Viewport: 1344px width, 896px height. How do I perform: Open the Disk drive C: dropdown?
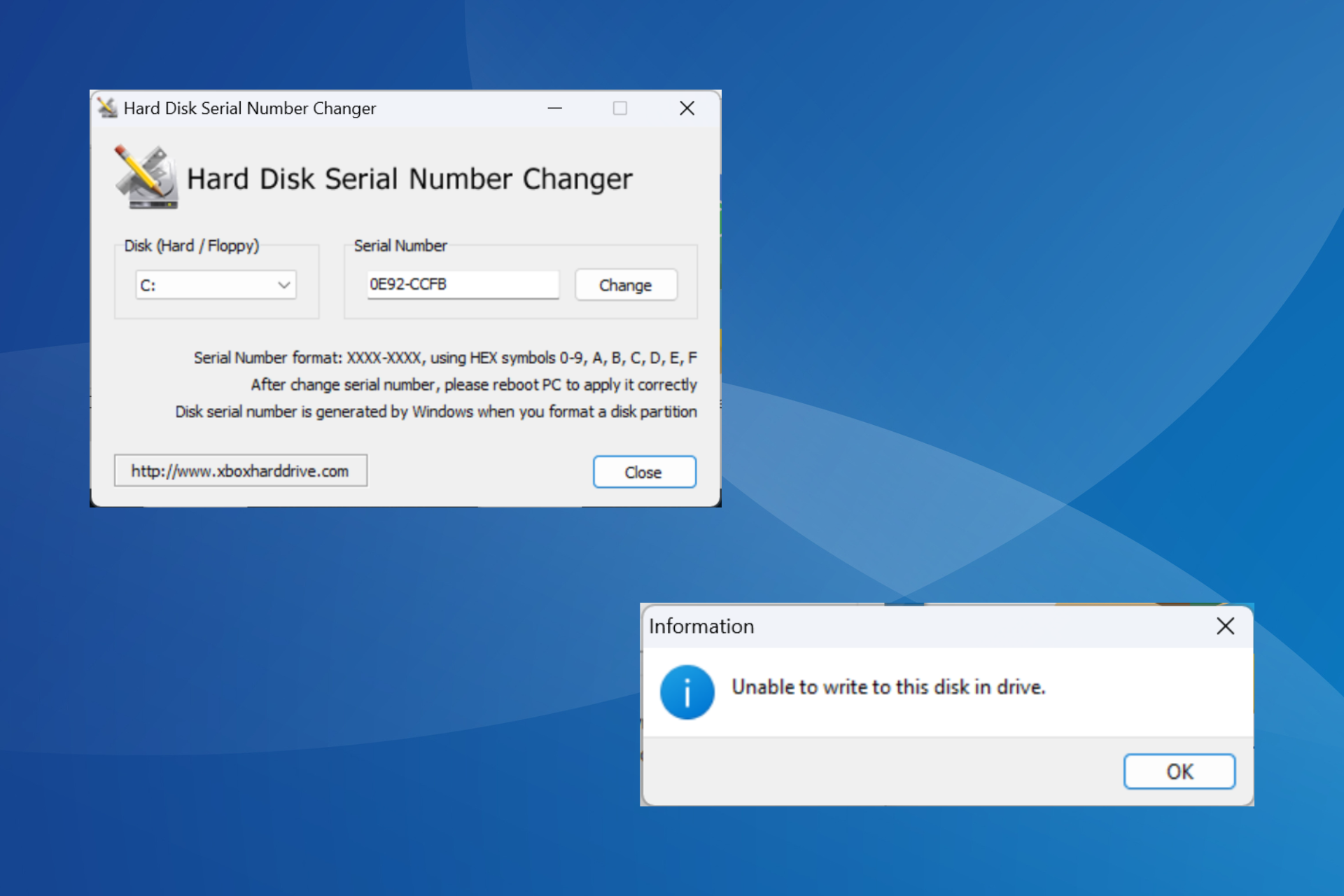[x=216, y=285]
